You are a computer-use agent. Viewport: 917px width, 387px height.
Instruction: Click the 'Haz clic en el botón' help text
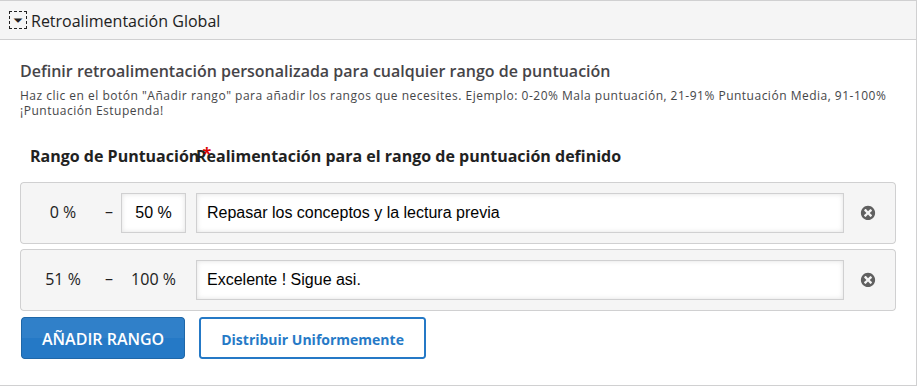pos(453,103)
